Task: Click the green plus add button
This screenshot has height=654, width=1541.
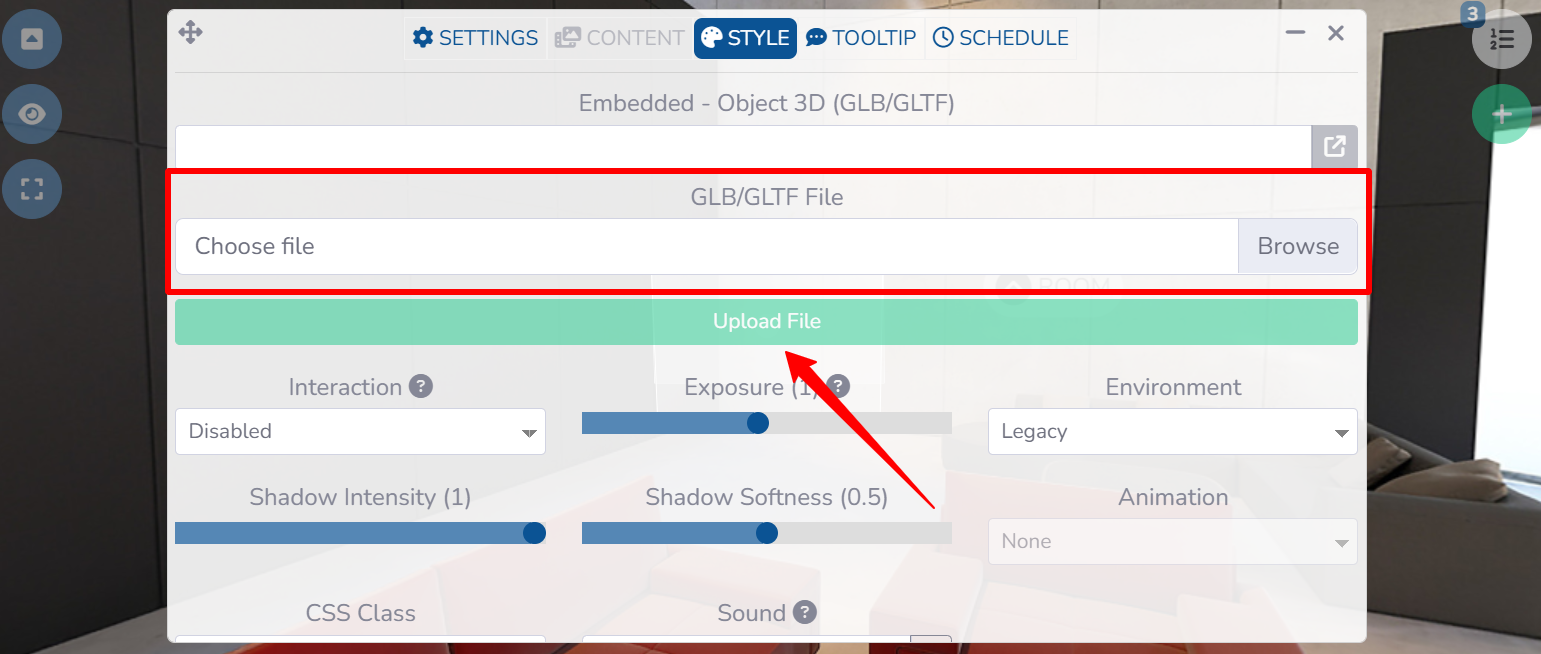Action: tap(1501, 115)
